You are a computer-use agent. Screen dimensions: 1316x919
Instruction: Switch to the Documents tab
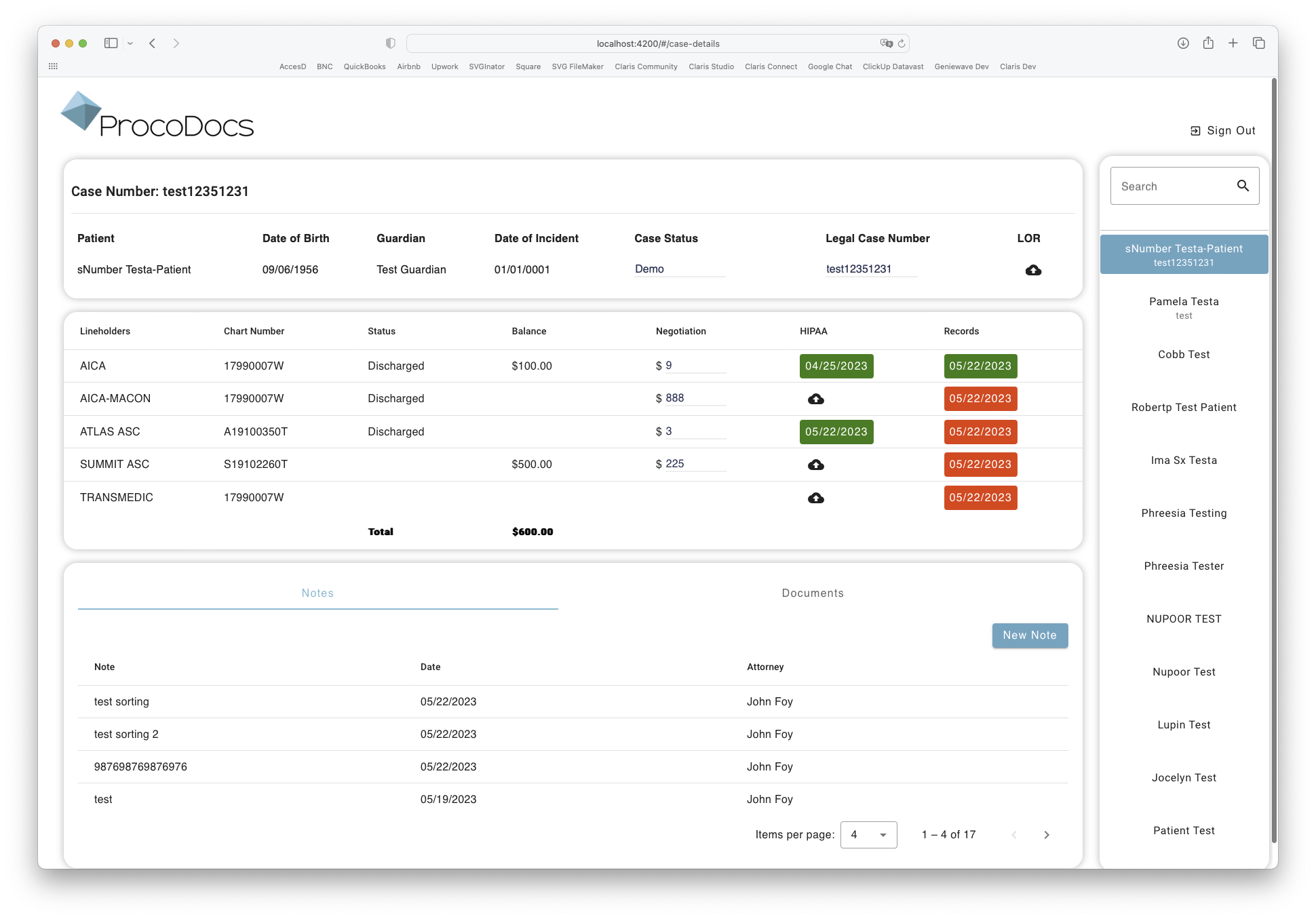click(813, 593)
